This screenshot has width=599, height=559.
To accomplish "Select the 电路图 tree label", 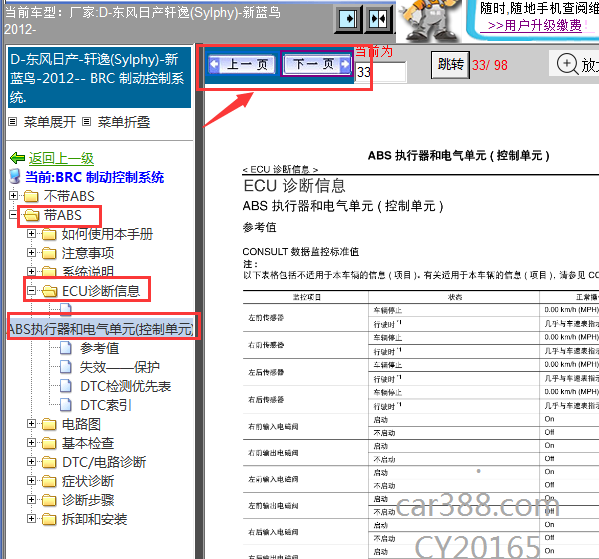I will (81, 424).
